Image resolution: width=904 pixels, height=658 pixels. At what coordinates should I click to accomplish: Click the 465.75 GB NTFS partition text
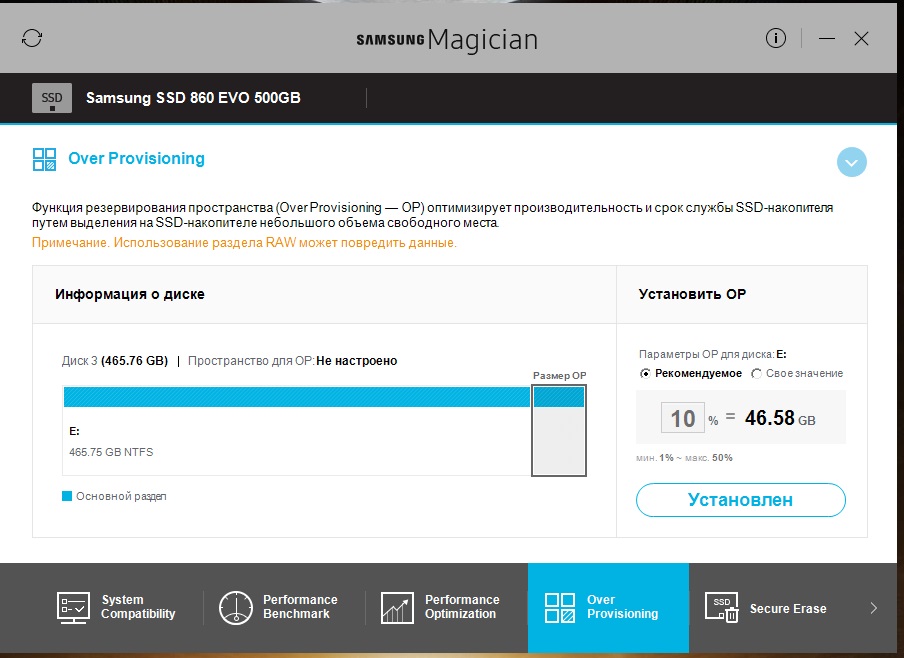(x=111, y=452)
